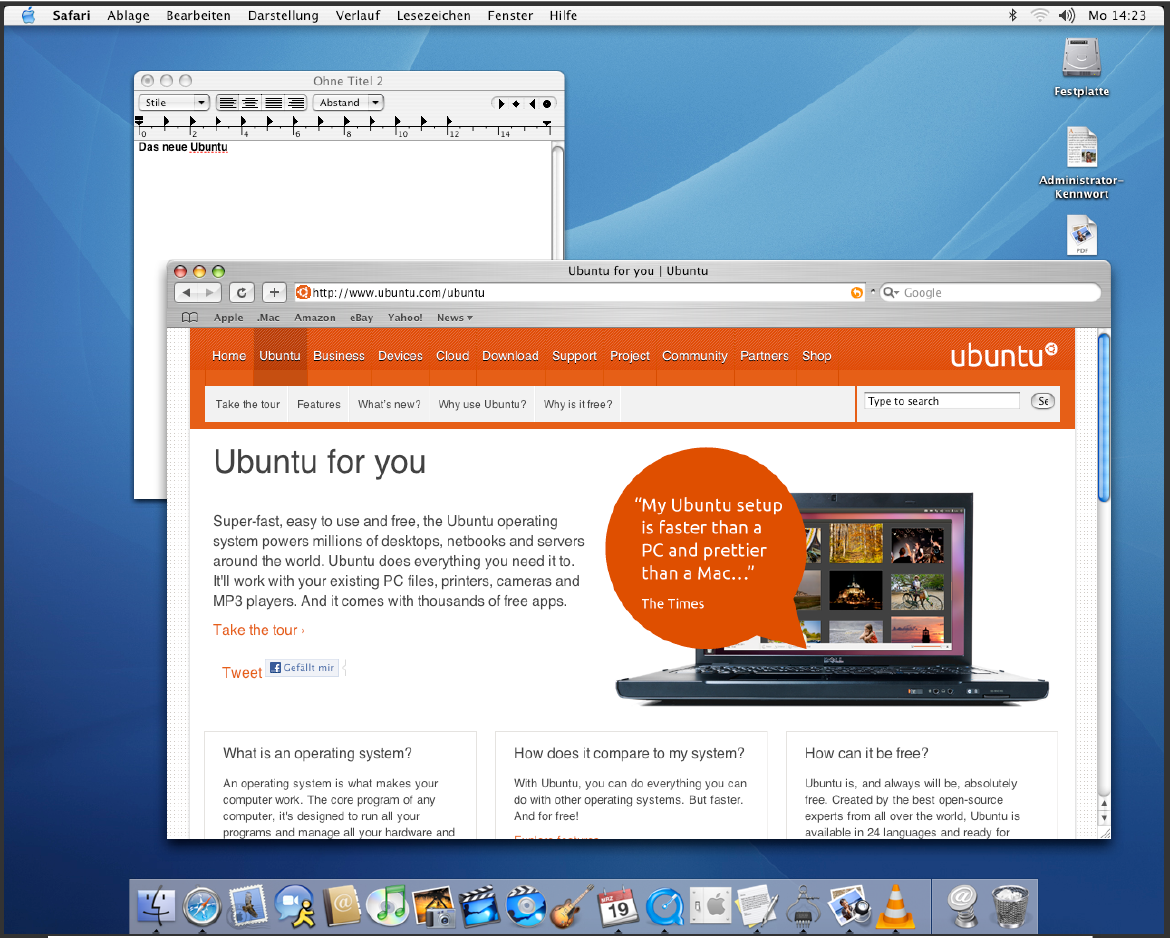
Task: Open iChat from the Dock
Action: [x=295, y=906]
